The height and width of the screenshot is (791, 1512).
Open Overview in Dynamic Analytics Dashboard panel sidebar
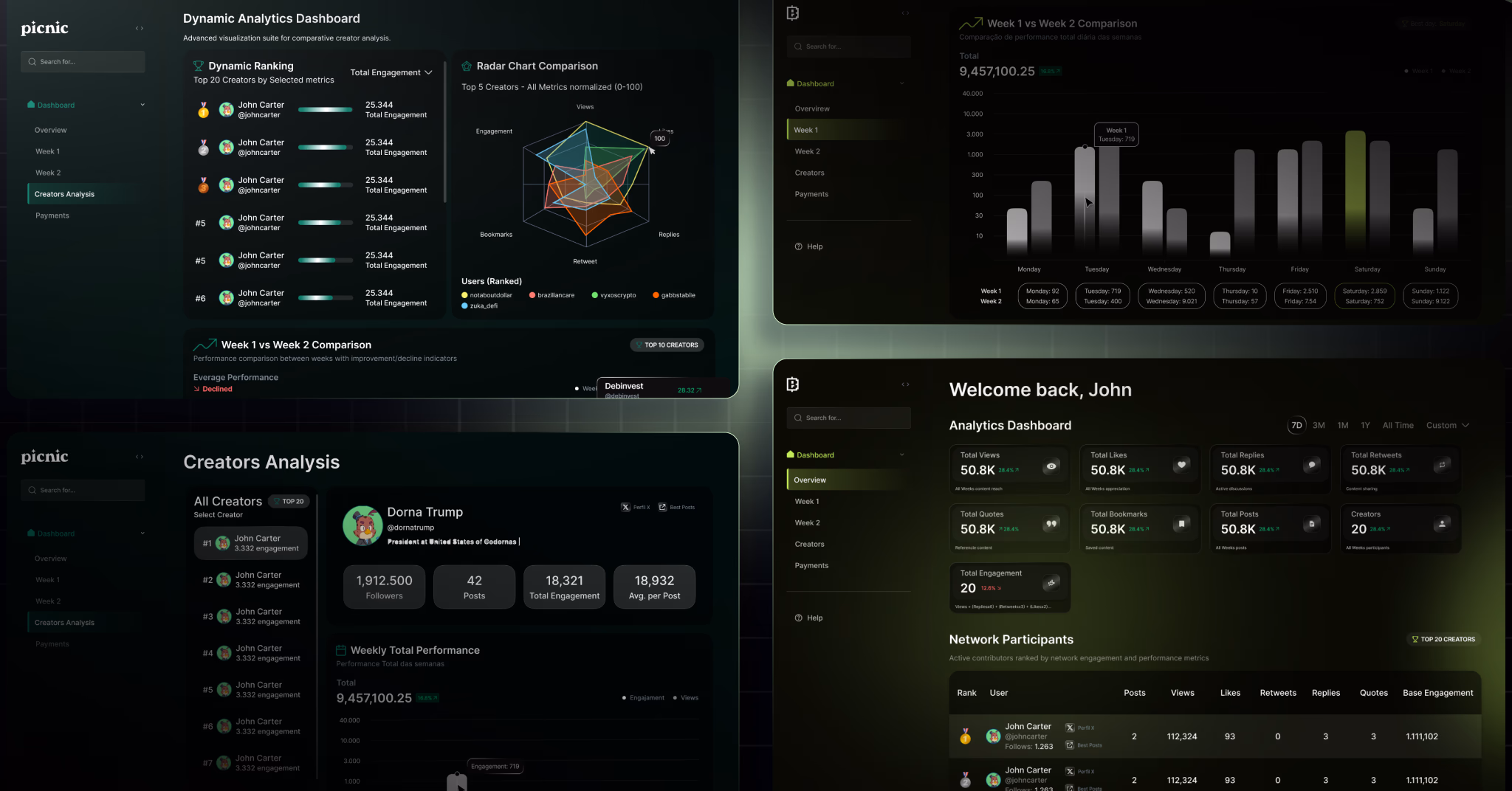click(x=50, y=131)
